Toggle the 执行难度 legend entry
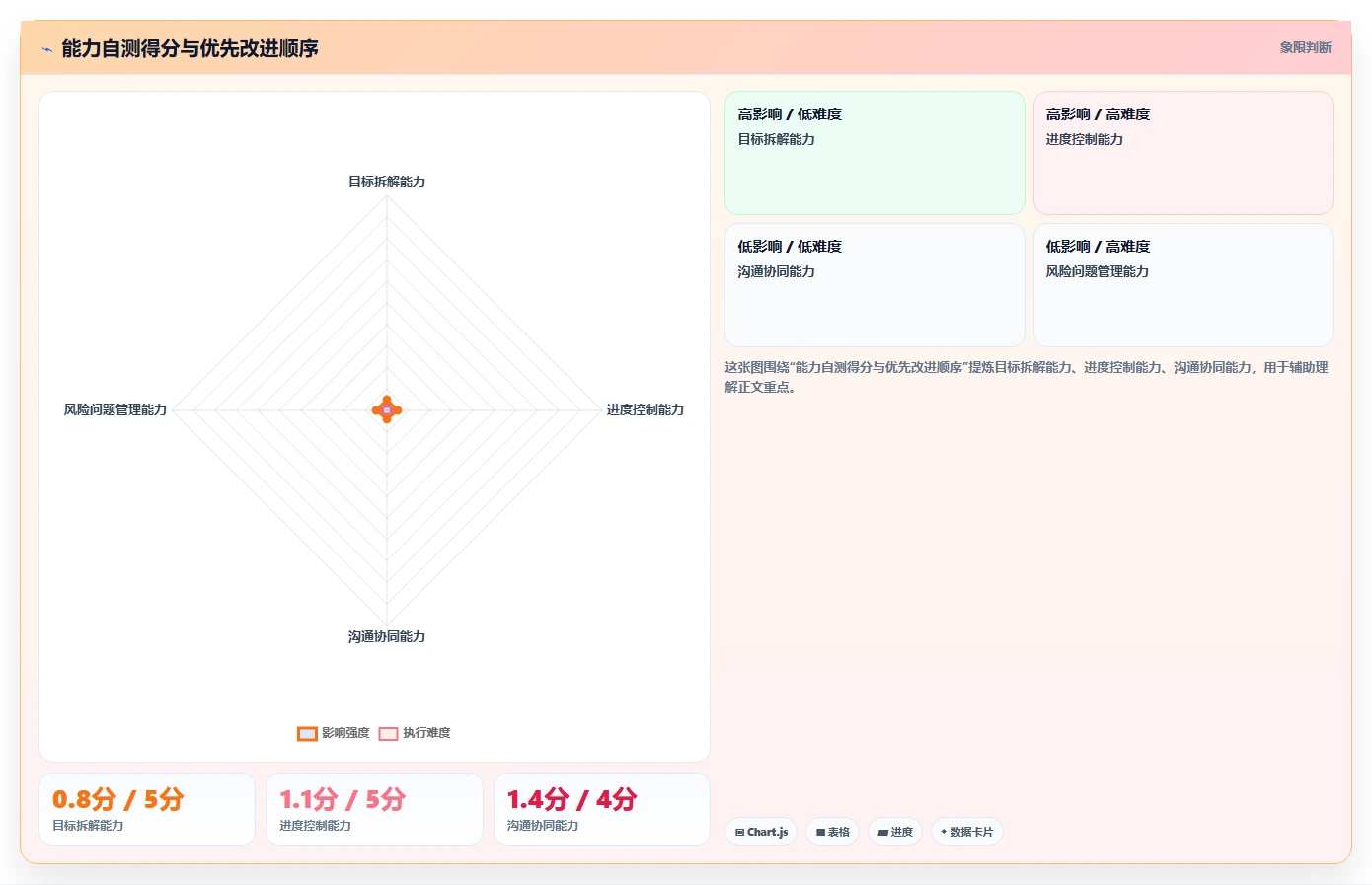This screenshot has width=1372, height=885. 415,733
